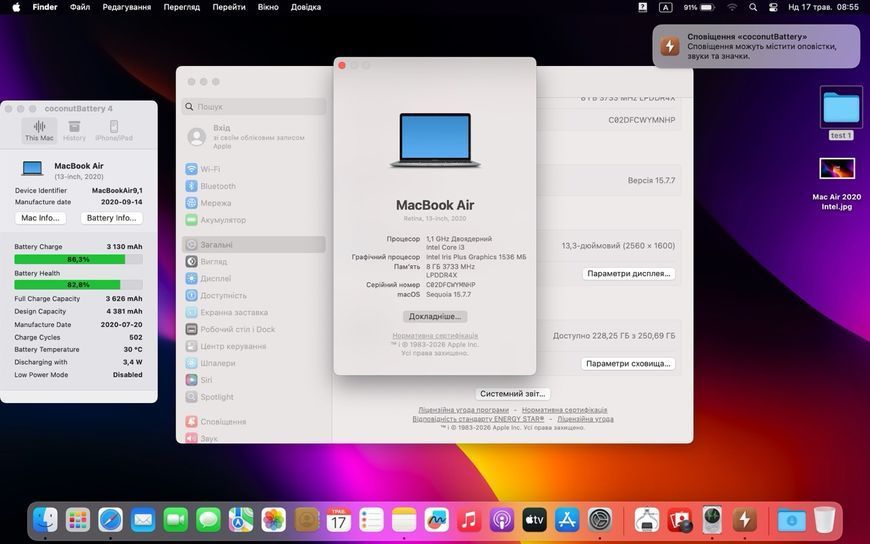Open Доступність in the settings sidebar
This screenshot has height=544, width=870.
pos(254,295)
